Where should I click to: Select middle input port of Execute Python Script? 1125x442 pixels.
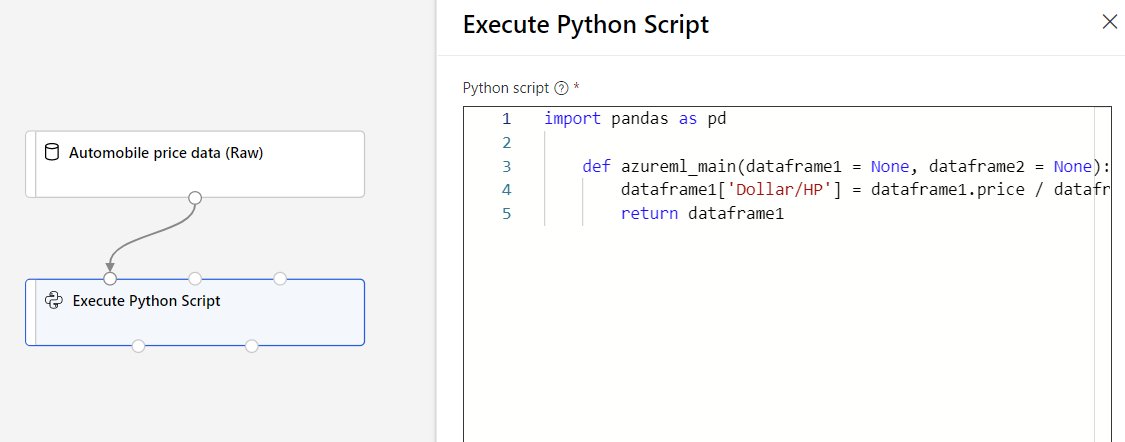(x=195, y=278)
